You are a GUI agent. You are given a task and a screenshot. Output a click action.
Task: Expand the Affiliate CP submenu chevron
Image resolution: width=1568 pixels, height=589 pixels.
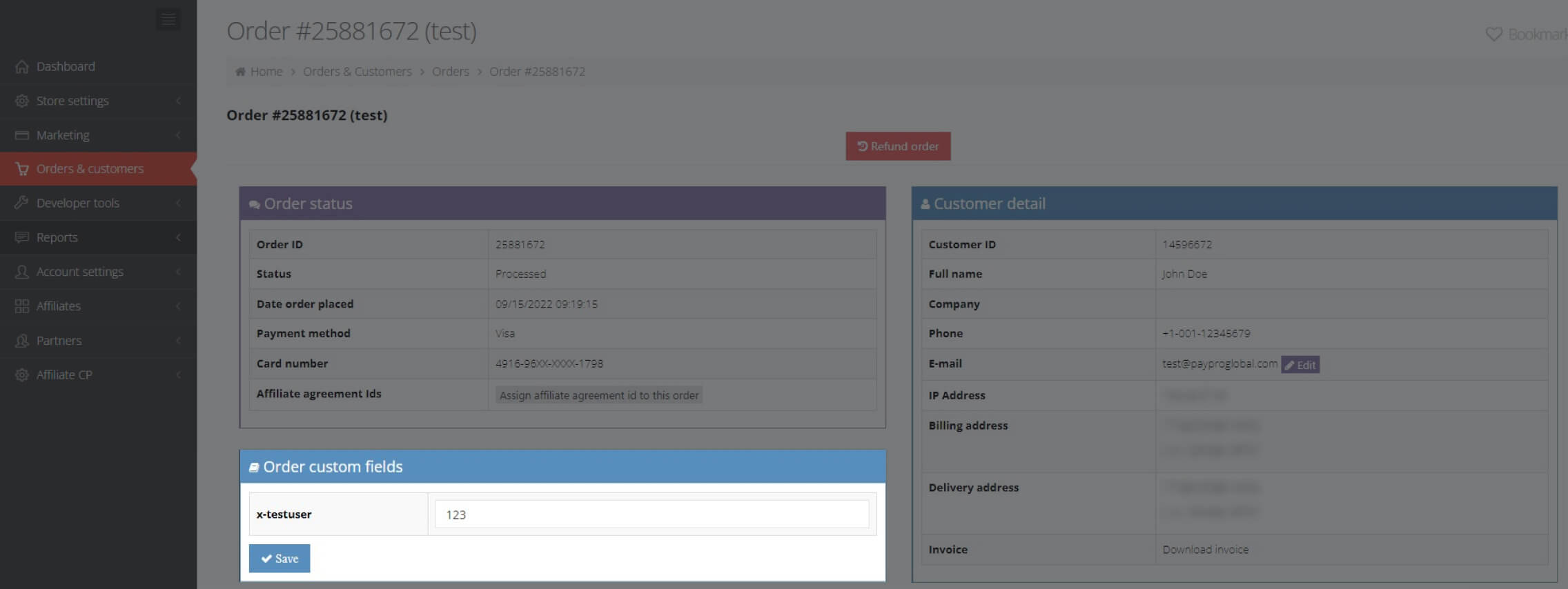179,375
